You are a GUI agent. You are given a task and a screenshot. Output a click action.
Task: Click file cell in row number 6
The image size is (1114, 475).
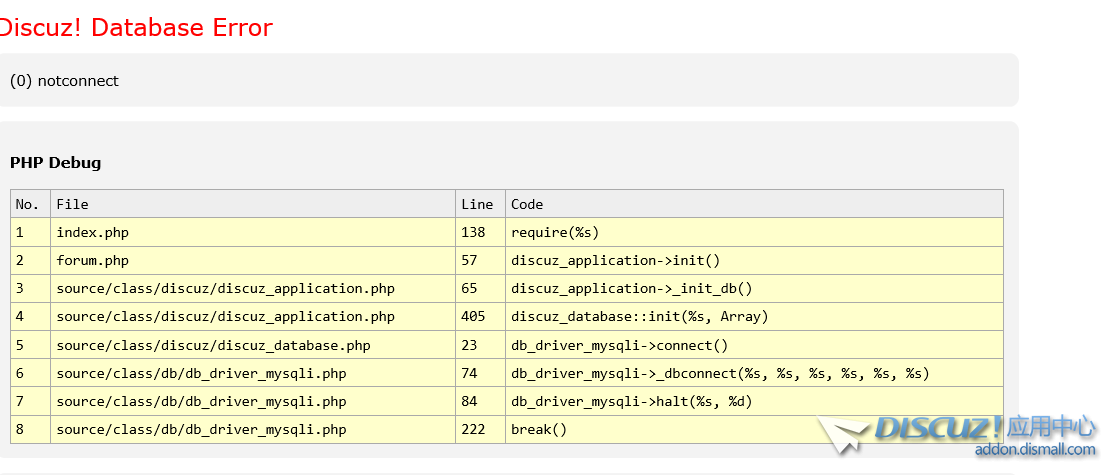coord(253,373)
